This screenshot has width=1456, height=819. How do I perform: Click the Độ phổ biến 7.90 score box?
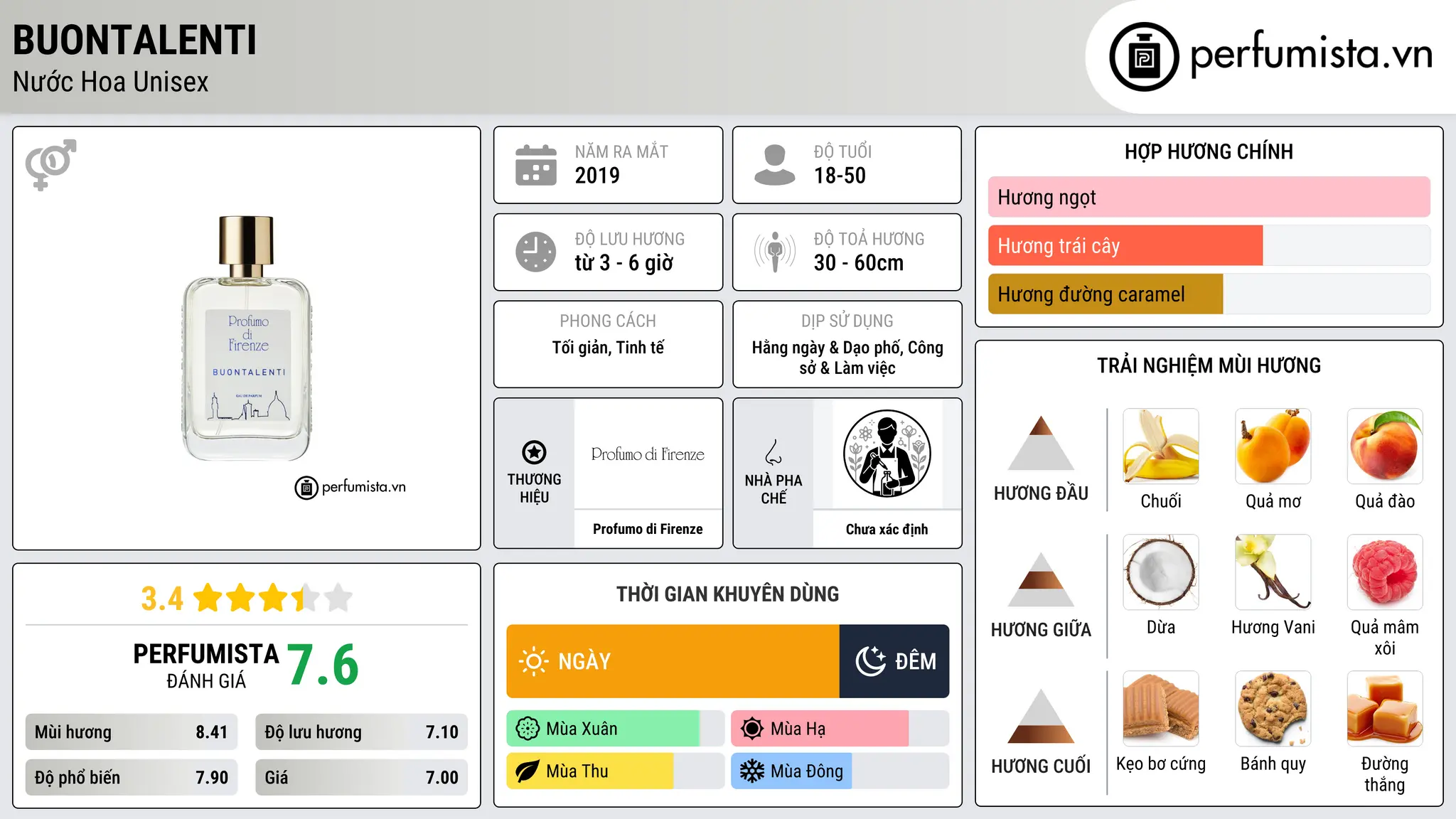[x=132, y=778]
